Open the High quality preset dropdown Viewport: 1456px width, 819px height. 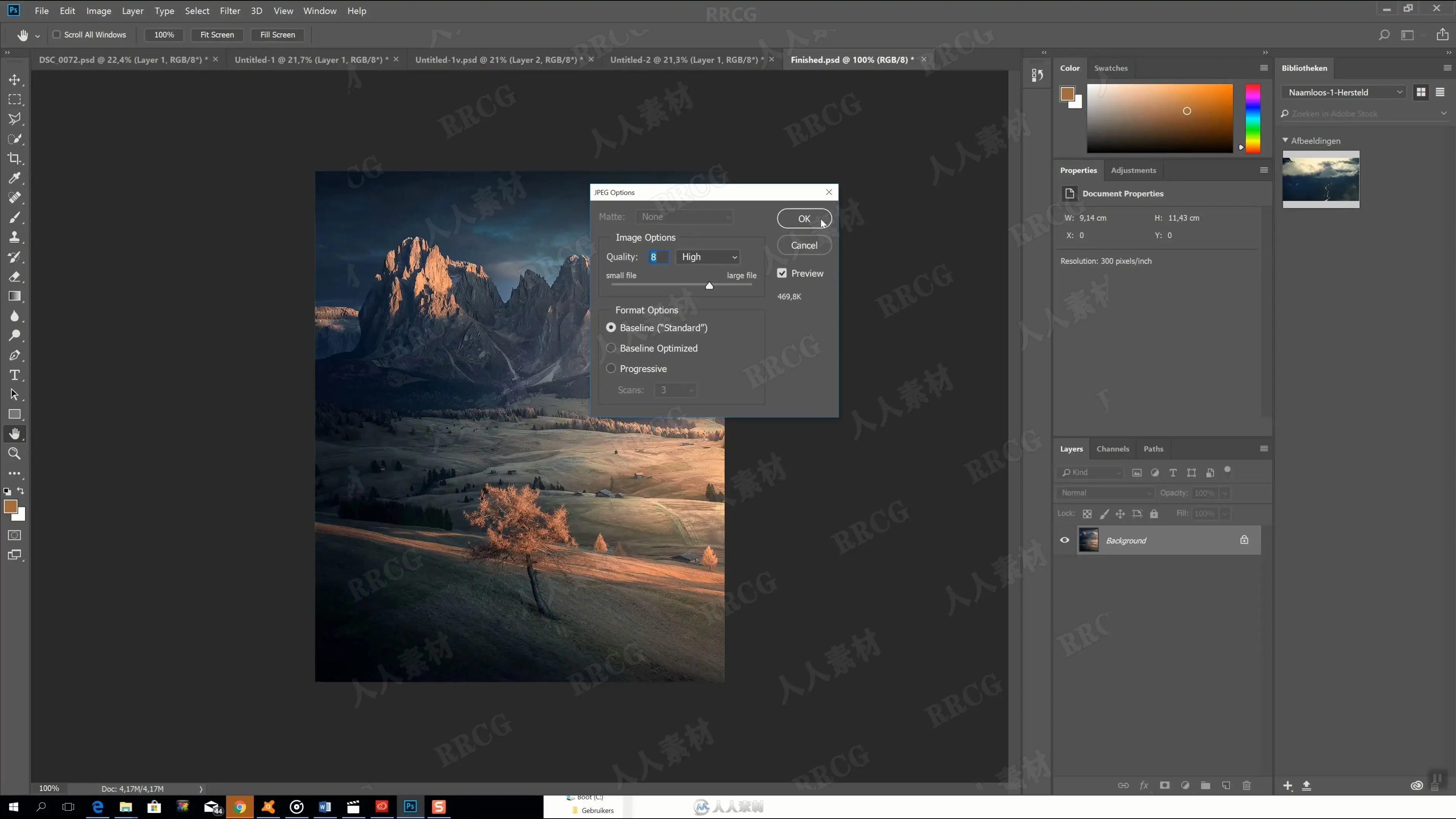tap(708, 257)
